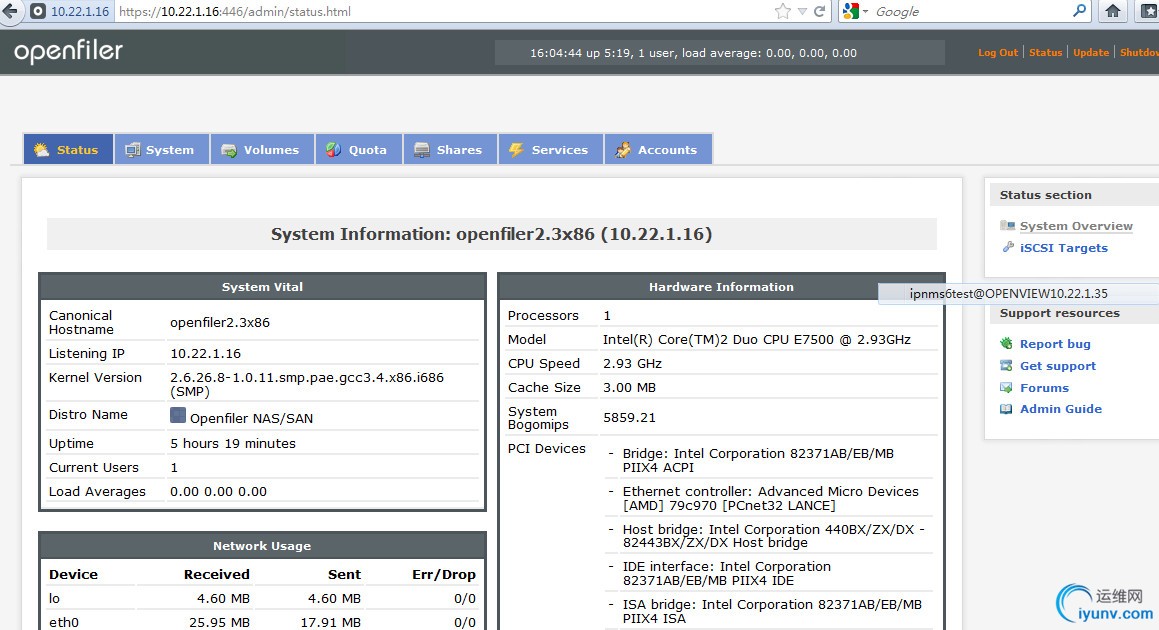1159x630 pixels.
Task: Open the Admin Guide link
Action: tap(1060, 409)
